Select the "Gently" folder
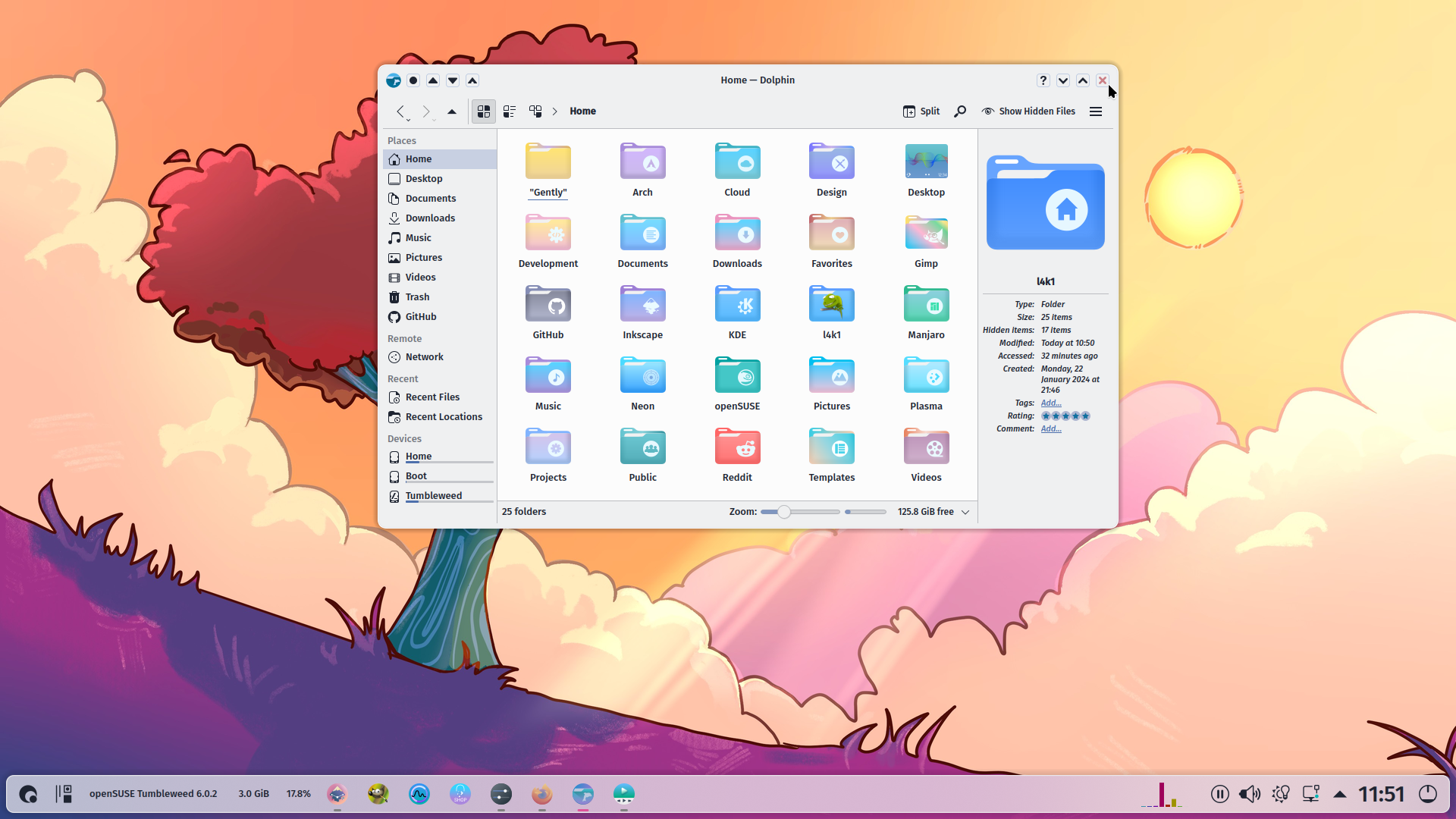This screenshot has height=819, width=1456. pyautogui.click(x=548, y=171)
